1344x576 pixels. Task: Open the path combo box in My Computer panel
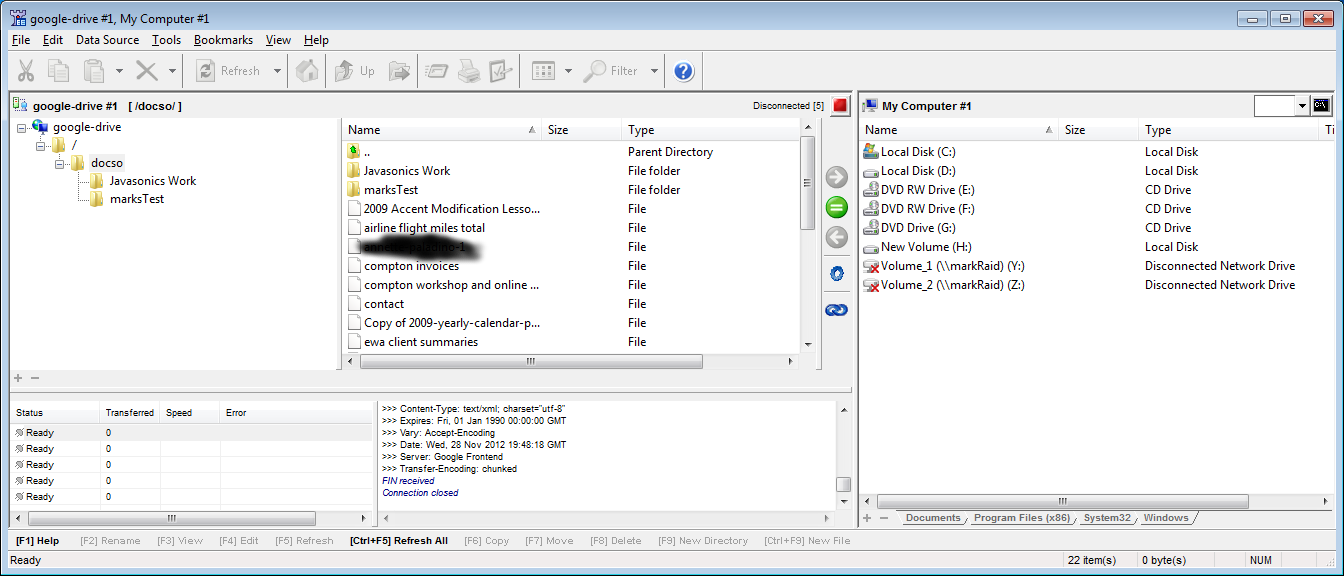1282,105
